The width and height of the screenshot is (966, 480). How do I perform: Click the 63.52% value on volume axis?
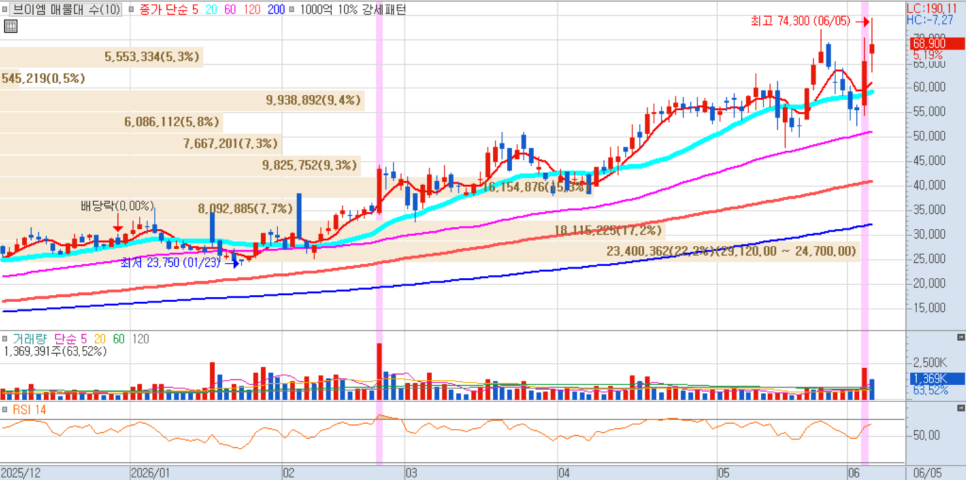[x=930, y=391]
